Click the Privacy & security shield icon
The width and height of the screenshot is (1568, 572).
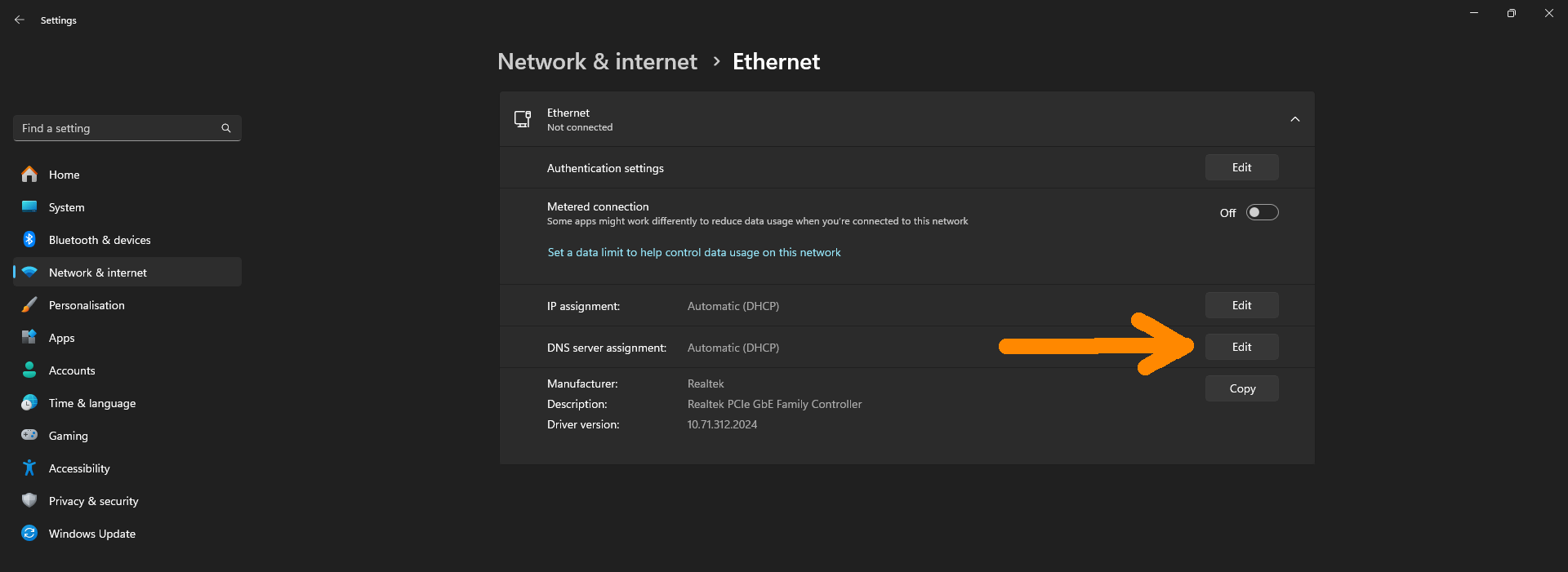click(29, 501)
